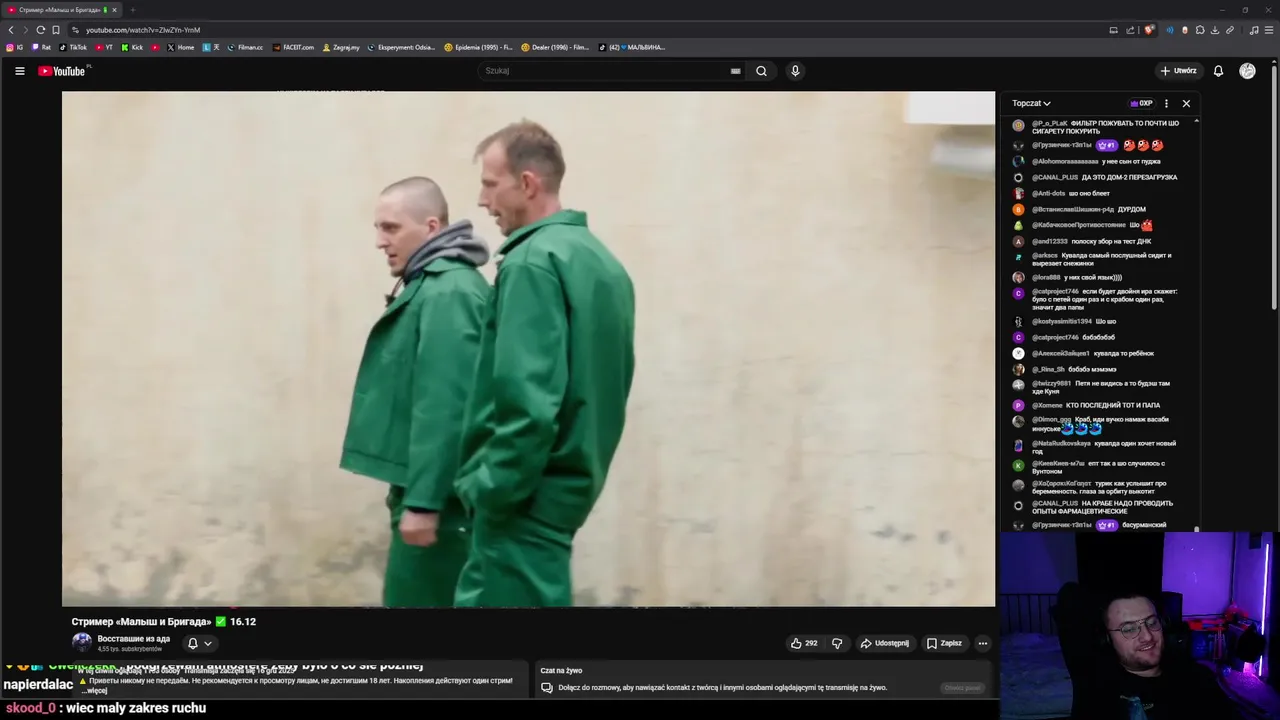
Task: Open the Kick bookmark
Action: (132, 47)
